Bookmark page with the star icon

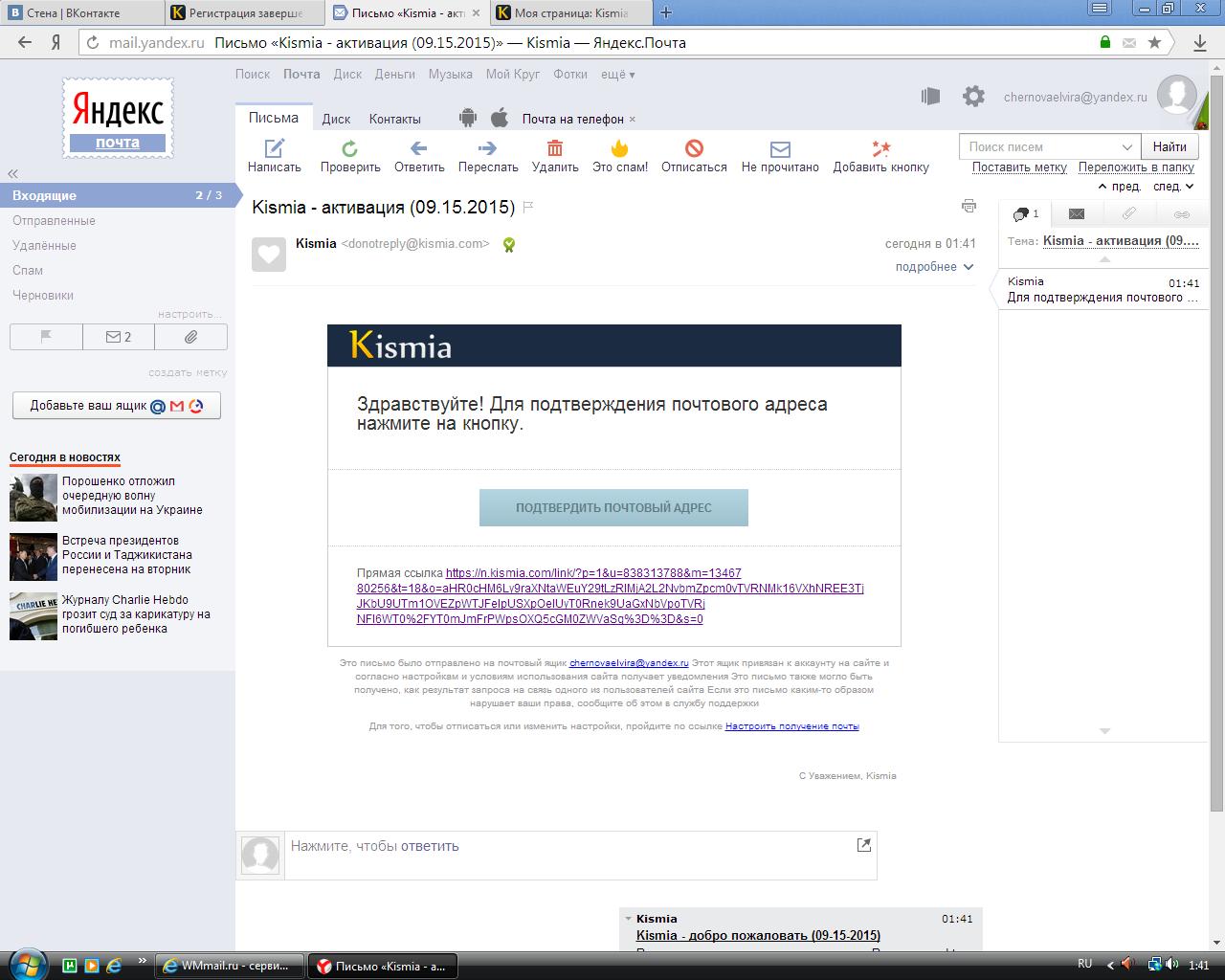[1154, 42]
